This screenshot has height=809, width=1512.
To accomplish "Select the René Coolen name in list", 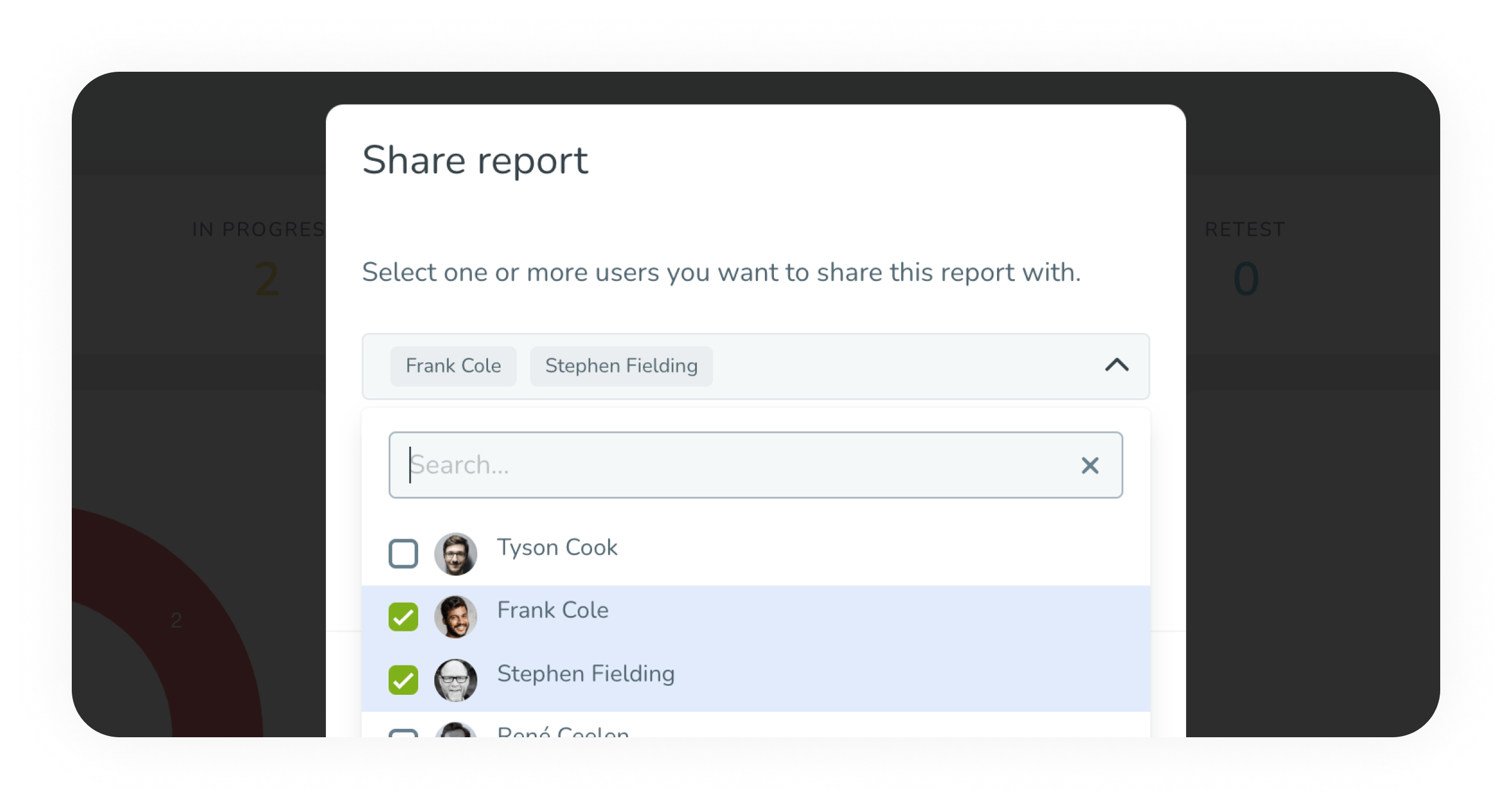I will [x=563, y=732].
